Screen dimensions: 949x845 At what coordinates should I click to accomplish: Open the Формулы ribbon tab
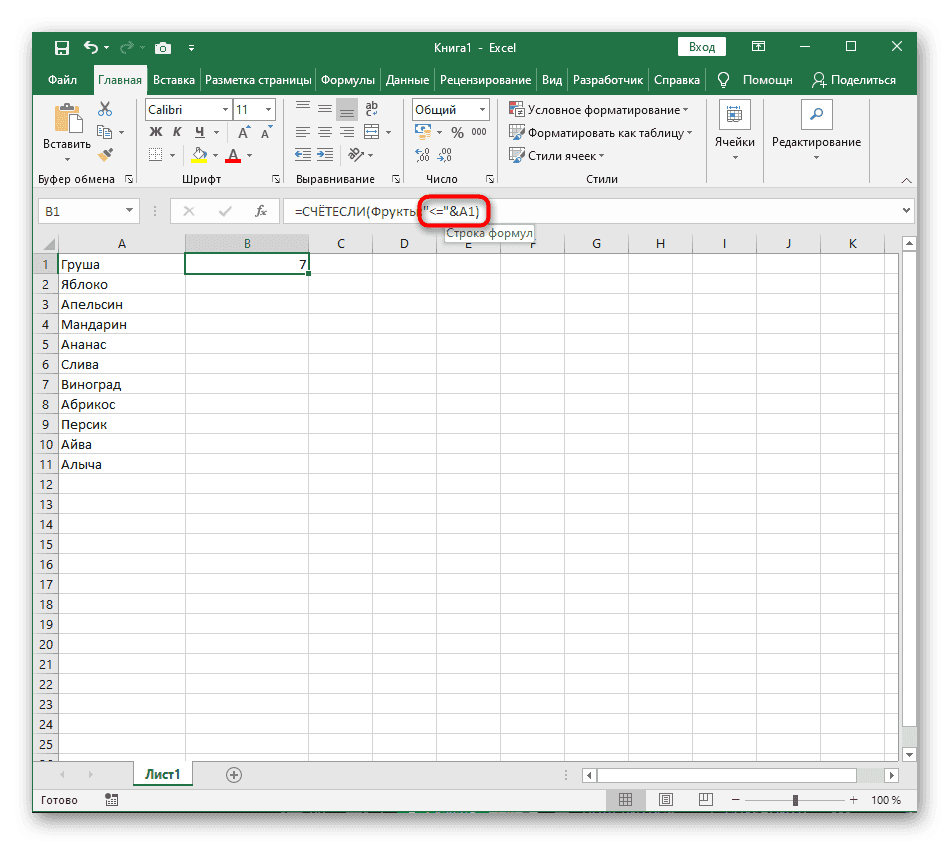click(x=348, y=80)
